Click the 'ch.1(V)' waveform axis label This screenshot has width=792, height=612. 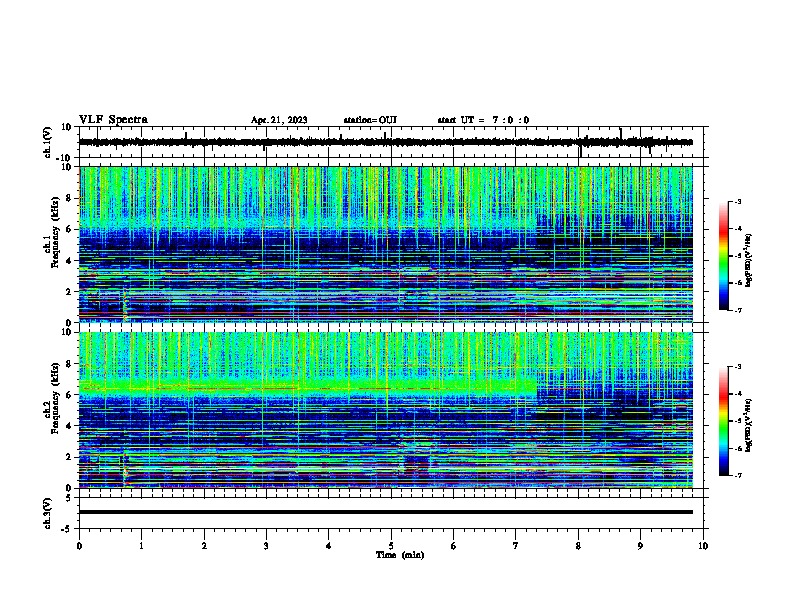point(47,142)
